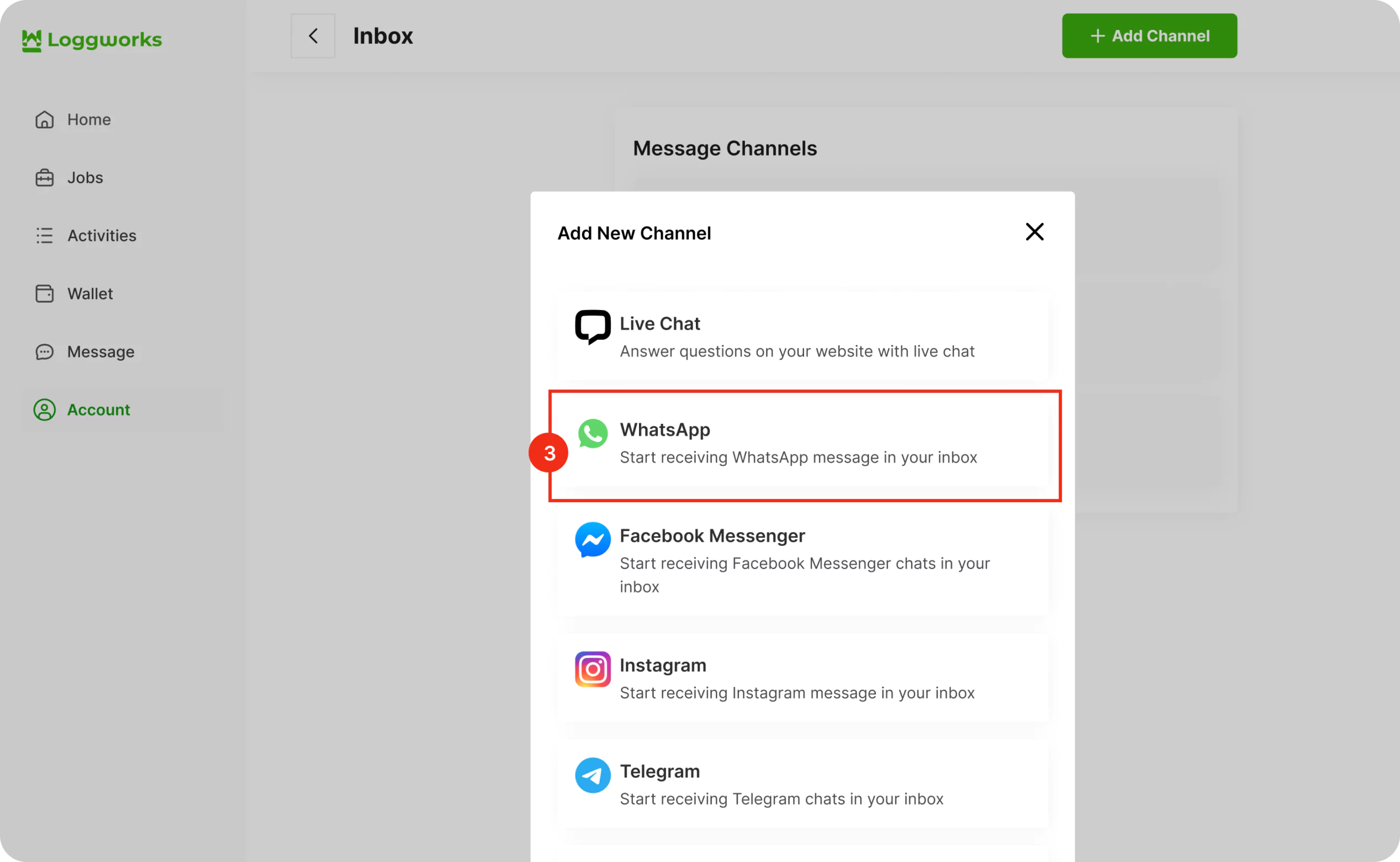
Task: Open the Wallet menu item
Action: 90,293
